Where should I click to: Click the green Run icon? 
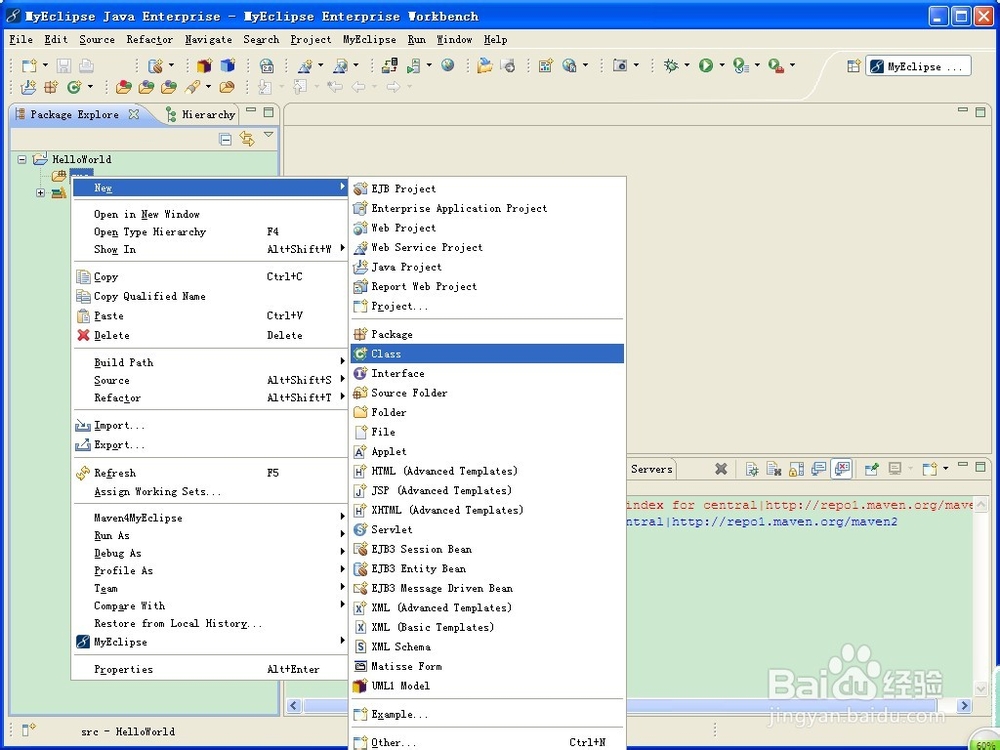(705, 65)
